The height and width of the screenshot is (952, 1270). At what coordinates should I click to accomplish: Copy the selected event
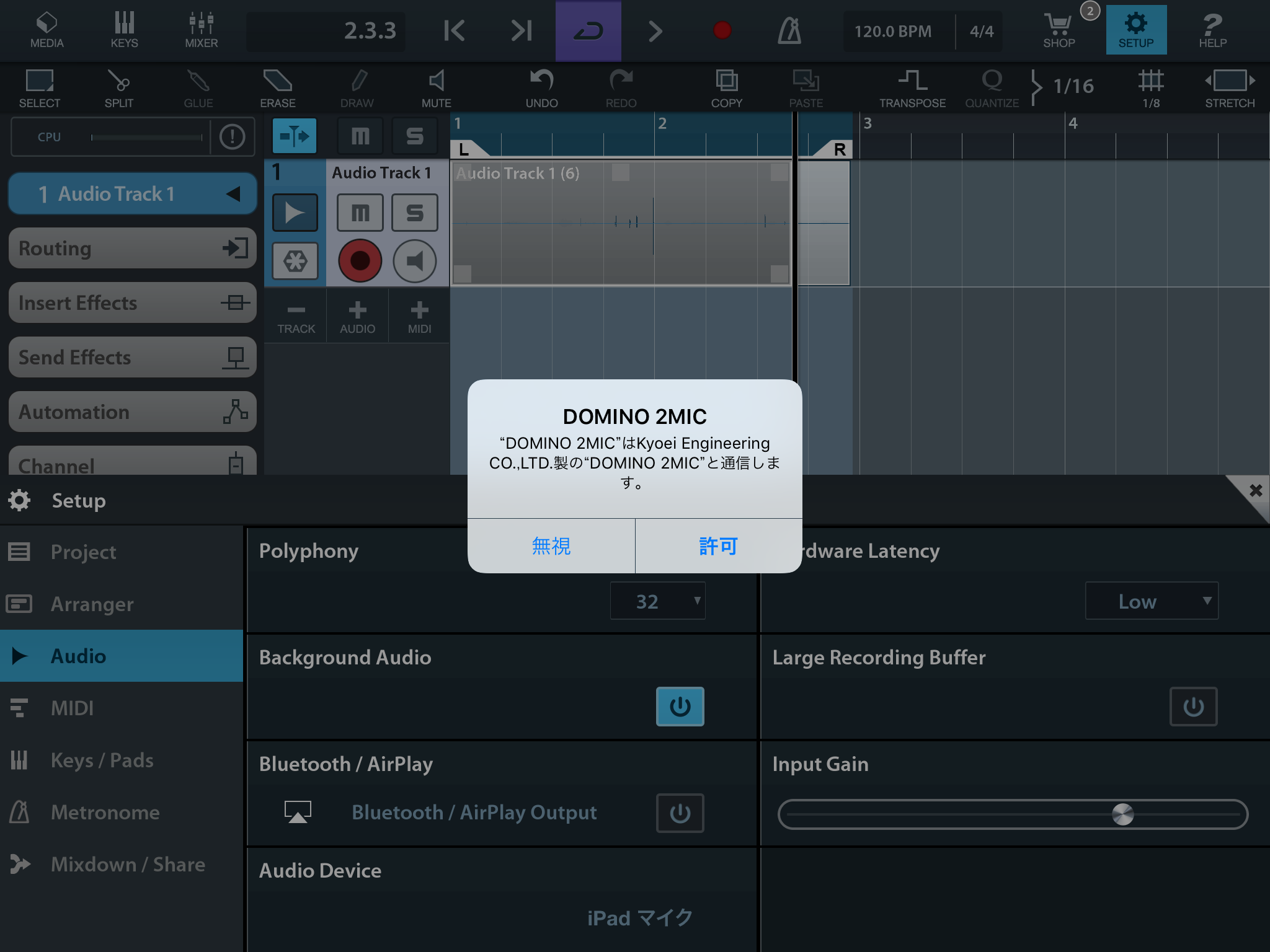point(727,88)
